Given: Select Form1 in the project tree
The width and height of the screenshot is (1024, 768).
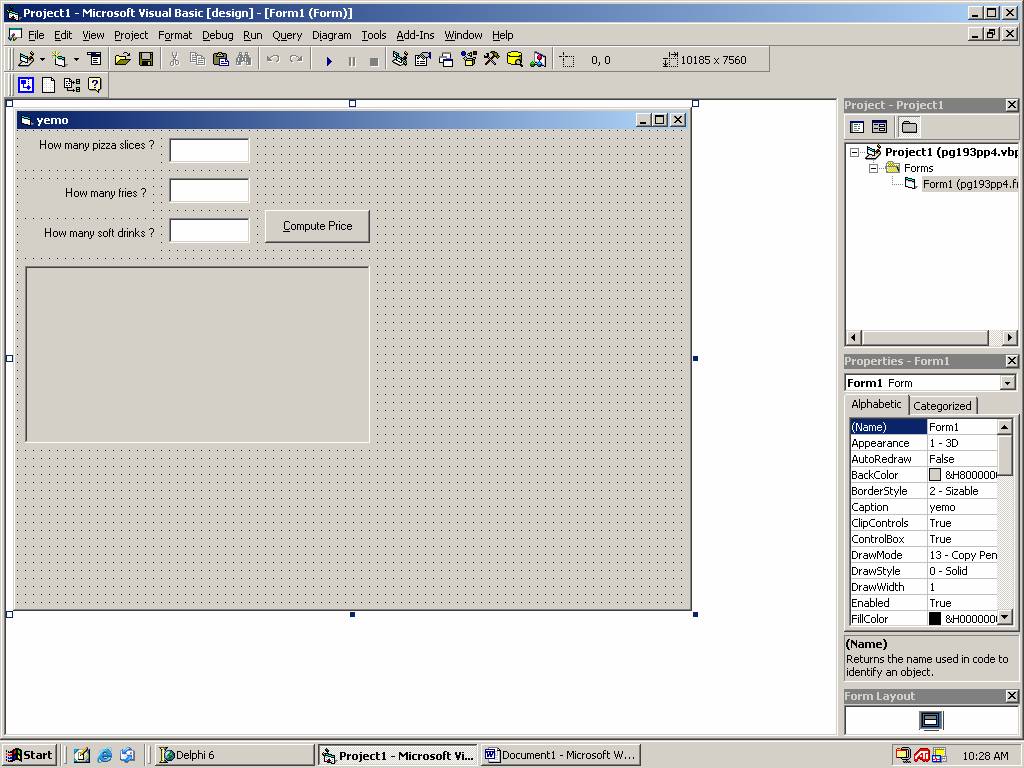Looking at the screenshot, I should (x=968, y=184).
